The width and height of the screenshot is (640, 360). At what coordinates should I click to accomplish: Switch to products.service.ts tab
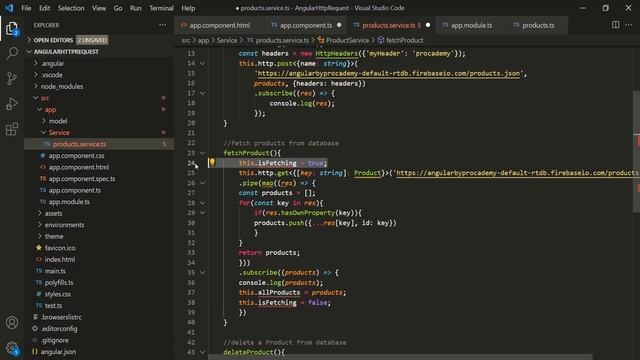click(x=391, y=25)
